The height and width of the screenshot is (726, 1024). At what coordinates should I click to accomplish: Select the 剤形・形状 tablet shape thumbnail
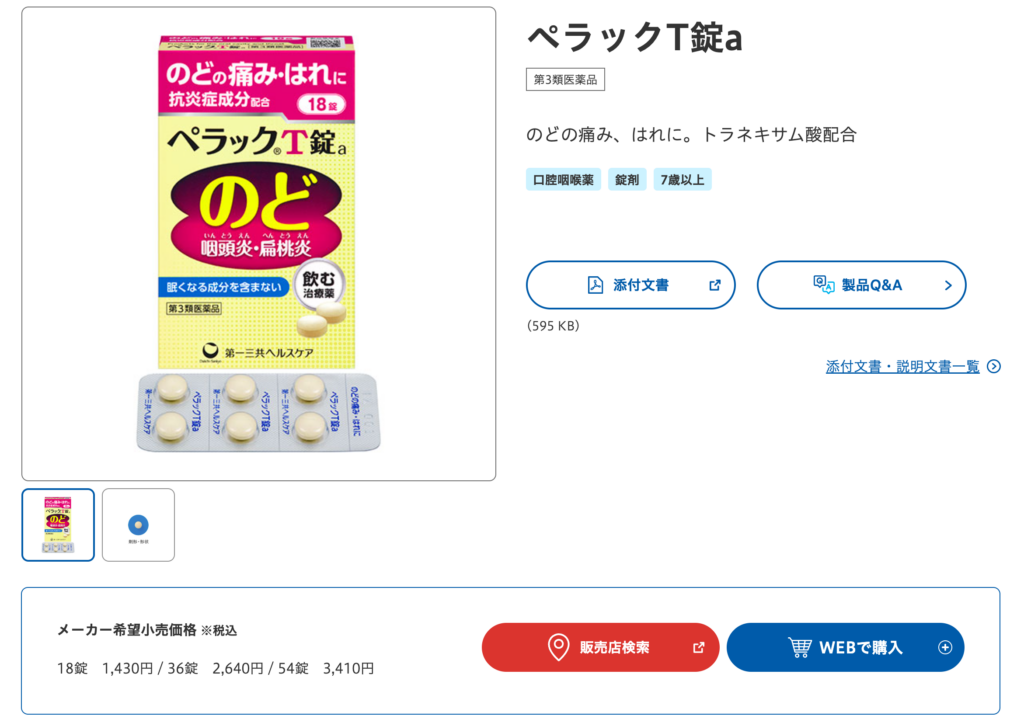138,524
